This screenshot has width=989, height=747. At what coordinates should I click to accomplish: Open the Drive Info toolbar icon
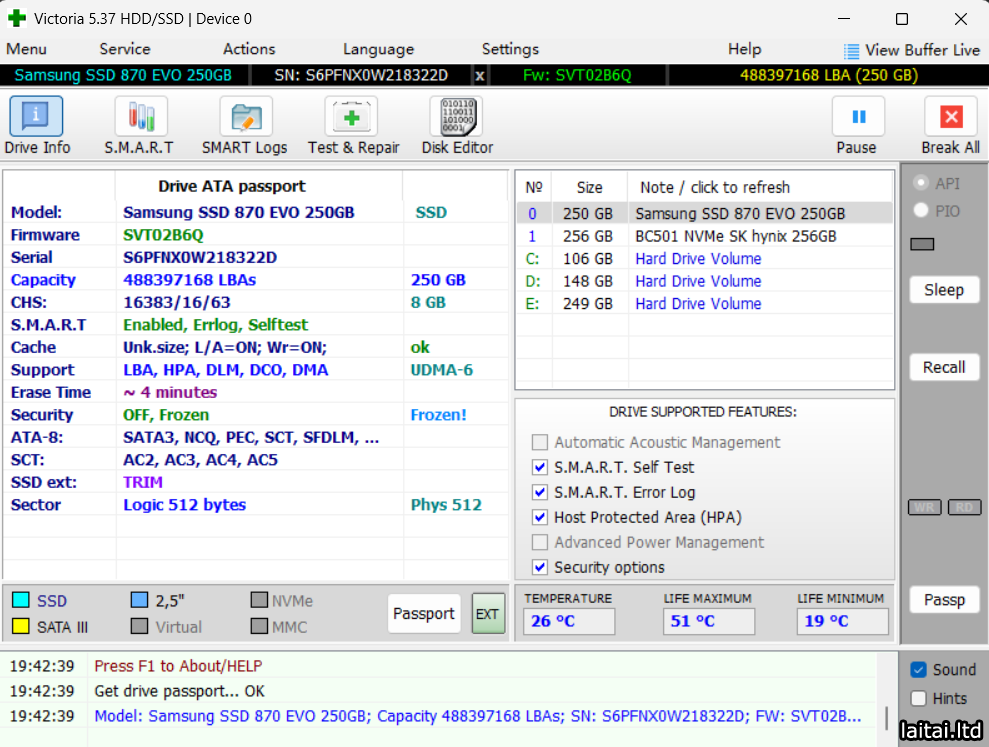pos(36,118)
